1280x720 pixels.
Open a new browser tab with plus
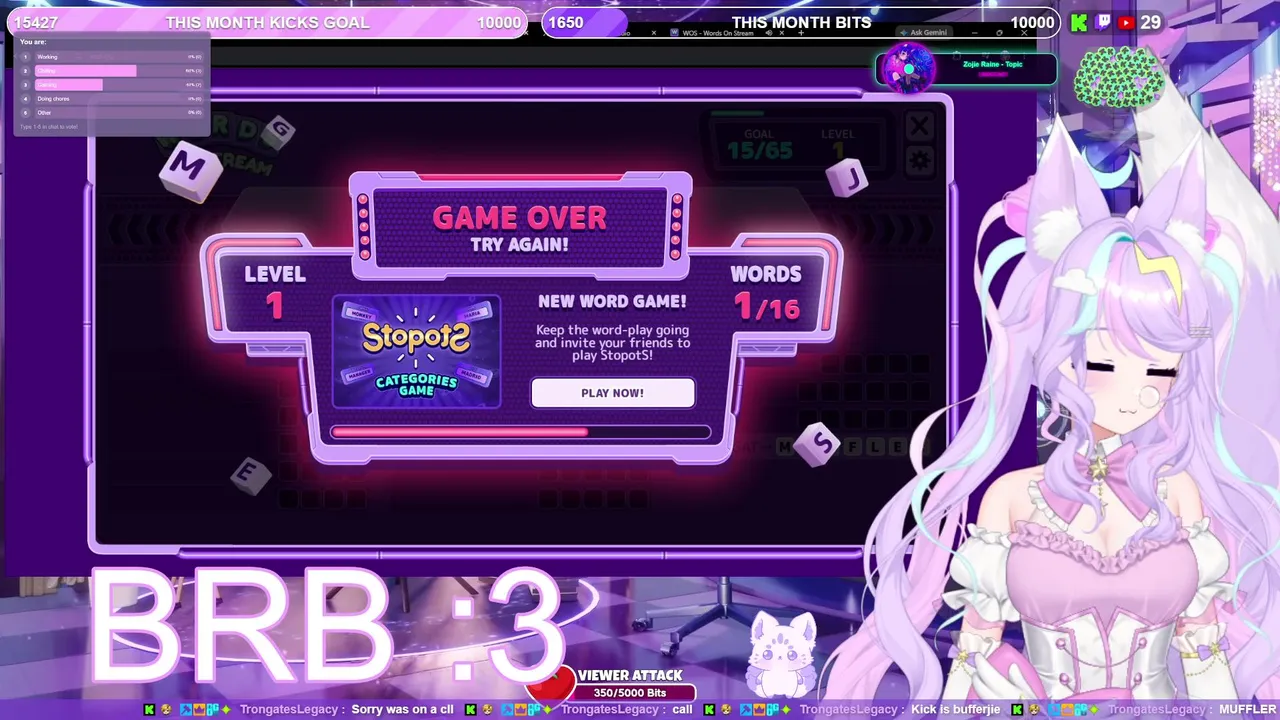[800, 33]
